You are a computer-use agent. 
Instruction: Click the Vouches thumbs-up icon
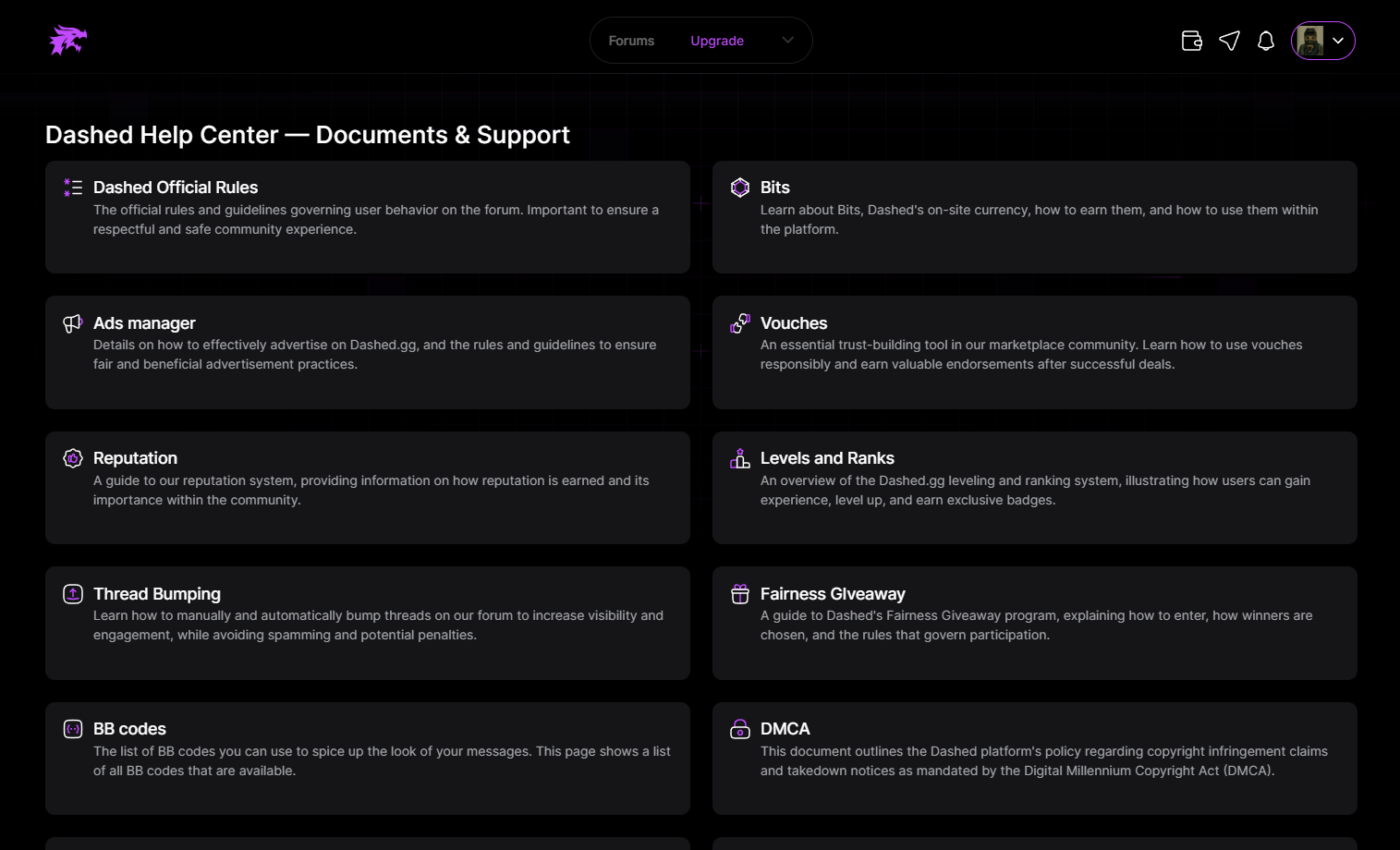[740, 323]
